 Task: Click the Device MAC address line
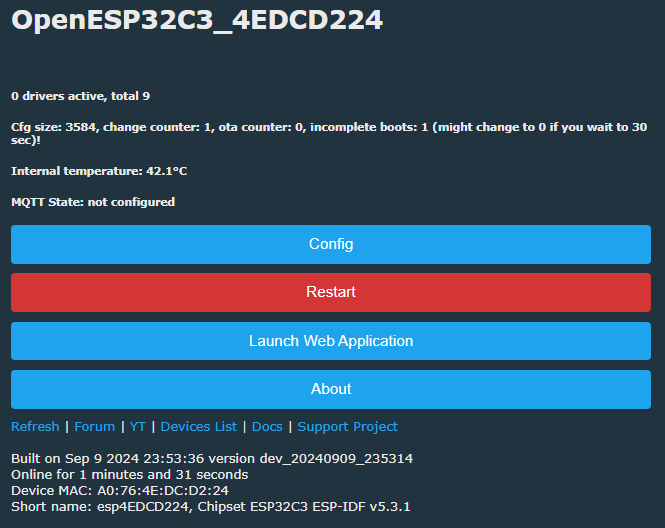[120, 490]
